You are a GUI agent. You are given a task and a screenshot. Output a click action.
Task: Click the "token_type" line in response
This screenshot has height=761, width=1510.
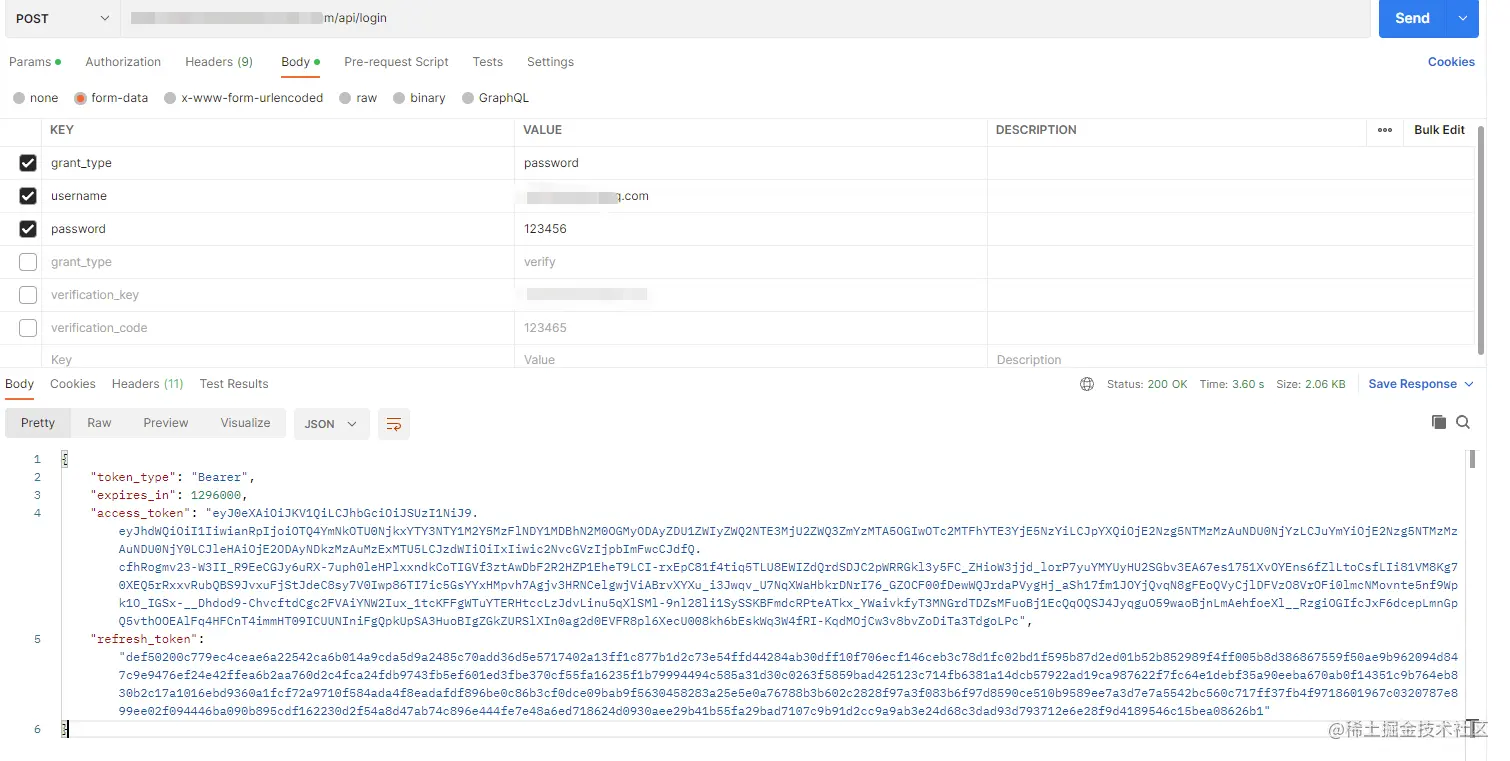[x=173, y=477]
